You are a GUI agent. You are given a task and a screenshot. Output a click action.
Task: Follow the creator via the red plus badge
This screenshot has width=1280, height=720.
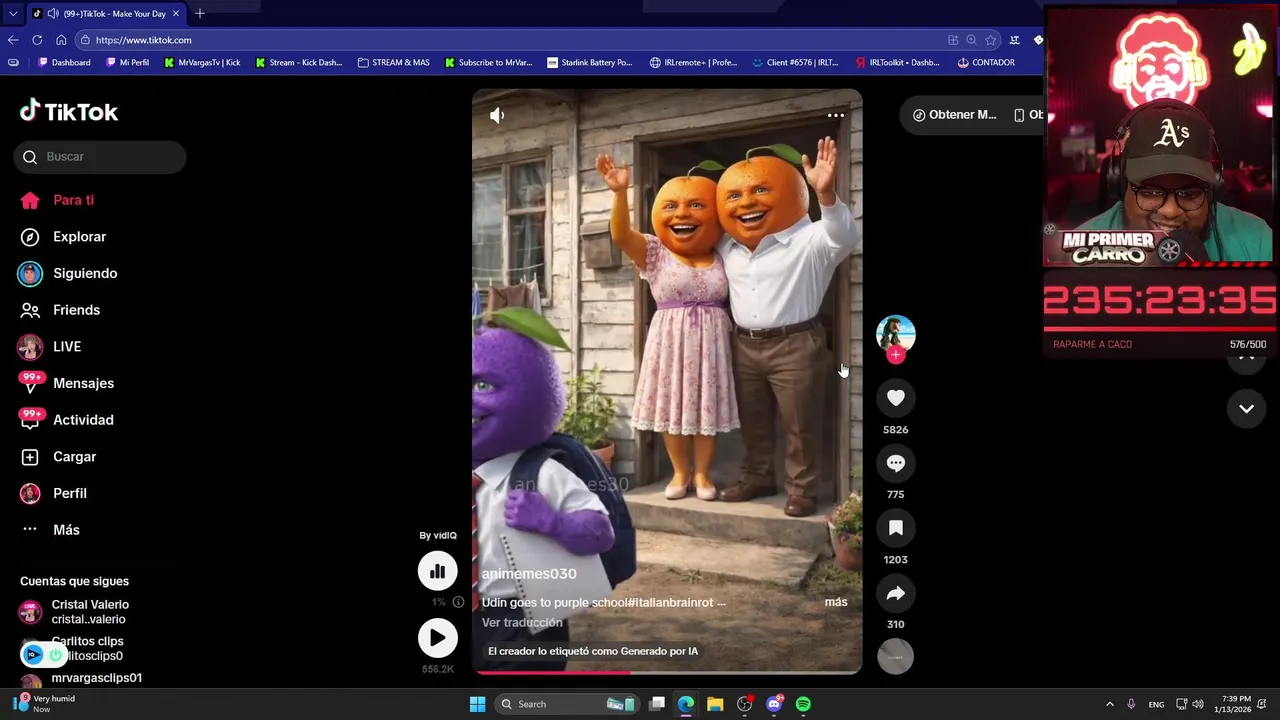click(895, 355)
